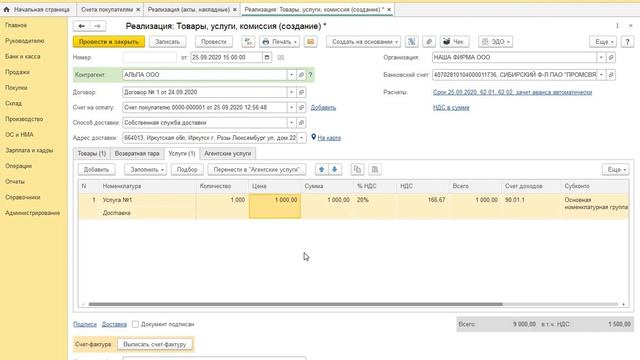This screenshot has height=360, width=640.
Task: Click the Провести button
Action: (x=214, y=42)
